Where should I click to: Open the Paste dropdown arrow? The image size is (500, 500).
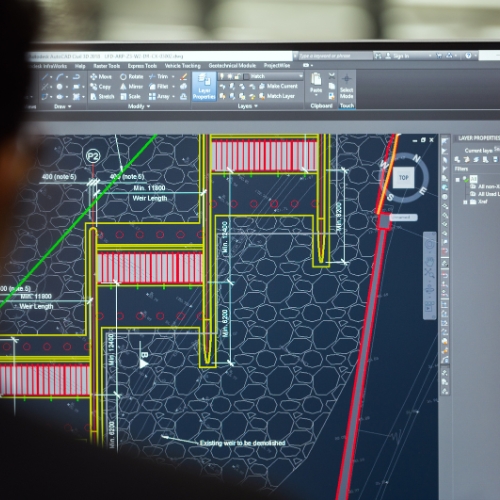[x=316, y=95]
